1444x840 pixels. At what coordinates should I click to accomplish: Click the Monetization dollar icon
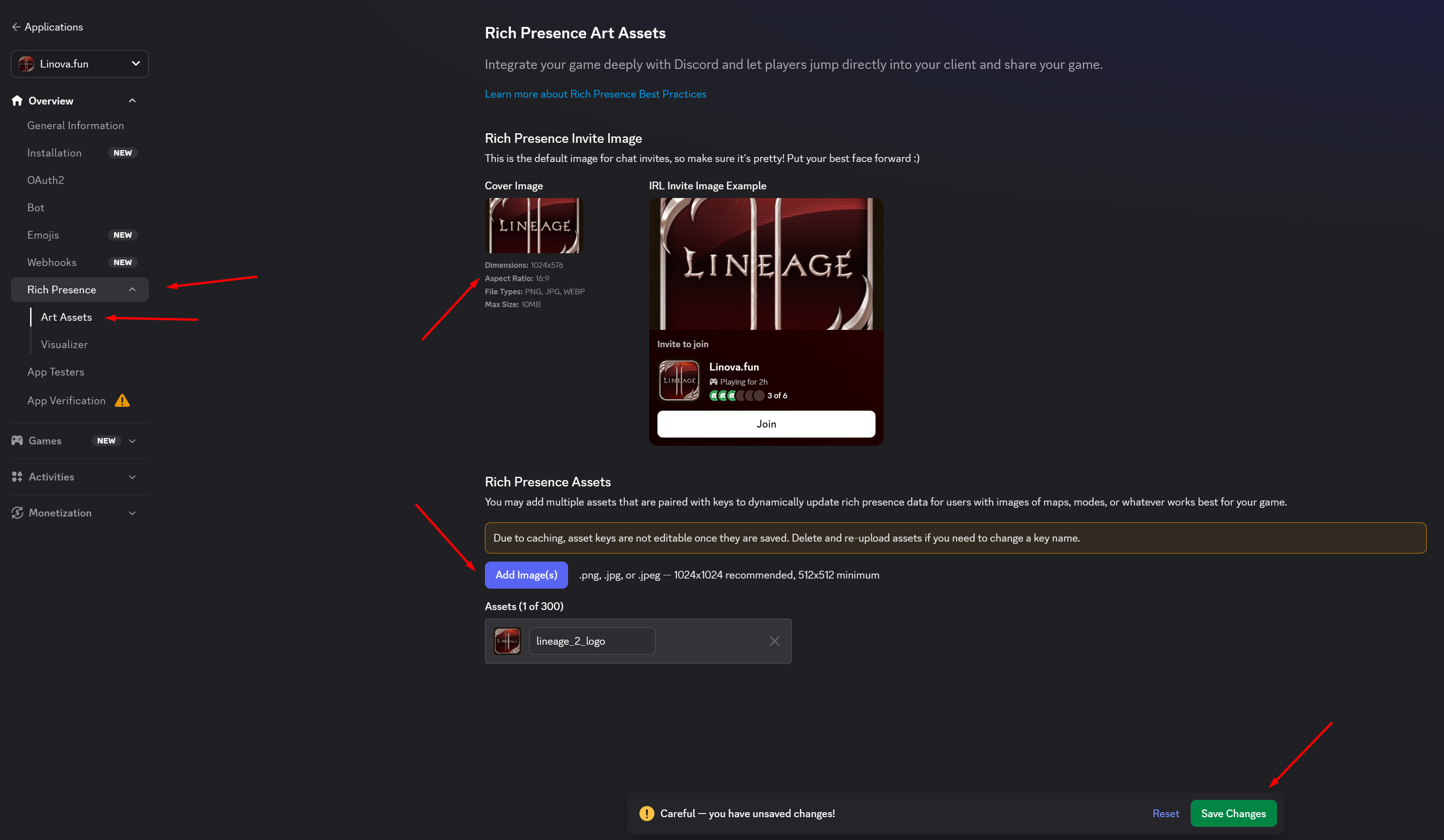pyautogui.click(x=17, y=513)
